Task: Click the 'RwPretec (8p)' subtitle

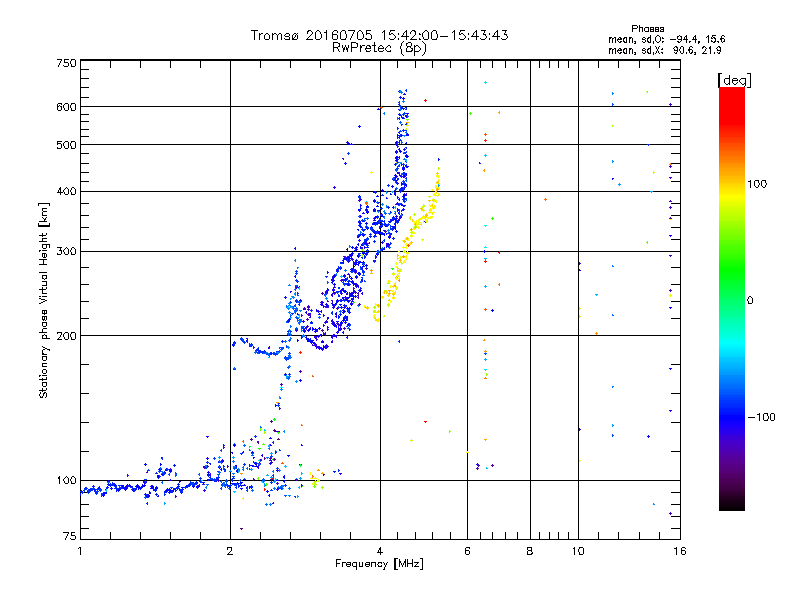Action: (x=379, y=48)
